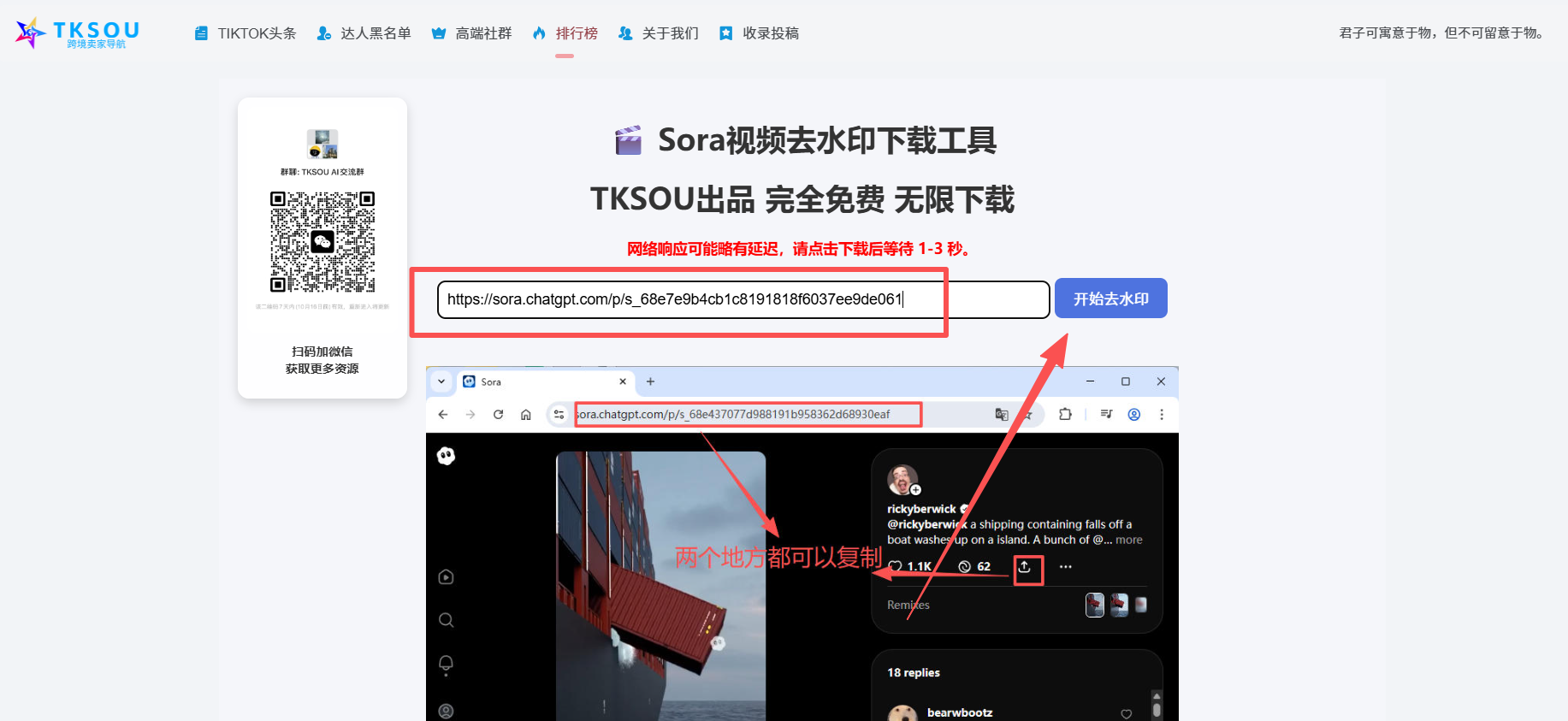Click the Sora logo in the dark sidebar
Image resolution: width=1568 pixels, height=721 pixels.
click(446, 456)
